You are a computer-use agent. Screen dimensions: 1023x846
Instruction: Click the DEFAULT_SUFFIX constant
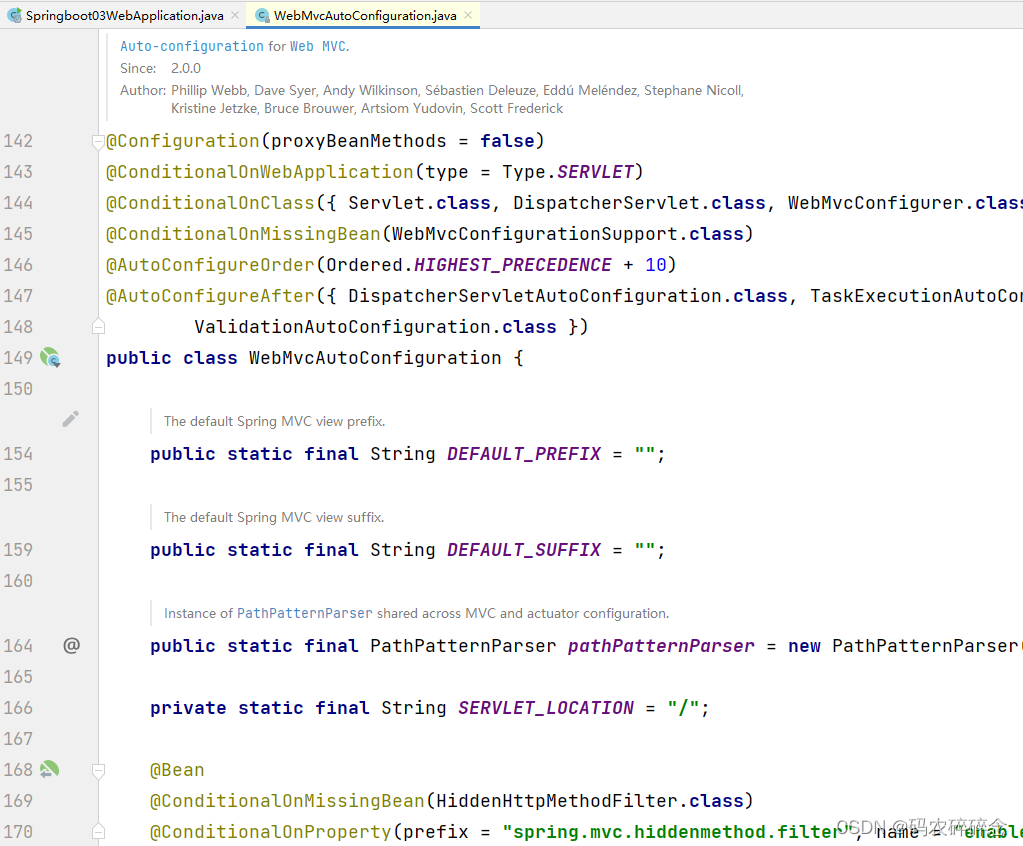[524, 550]
